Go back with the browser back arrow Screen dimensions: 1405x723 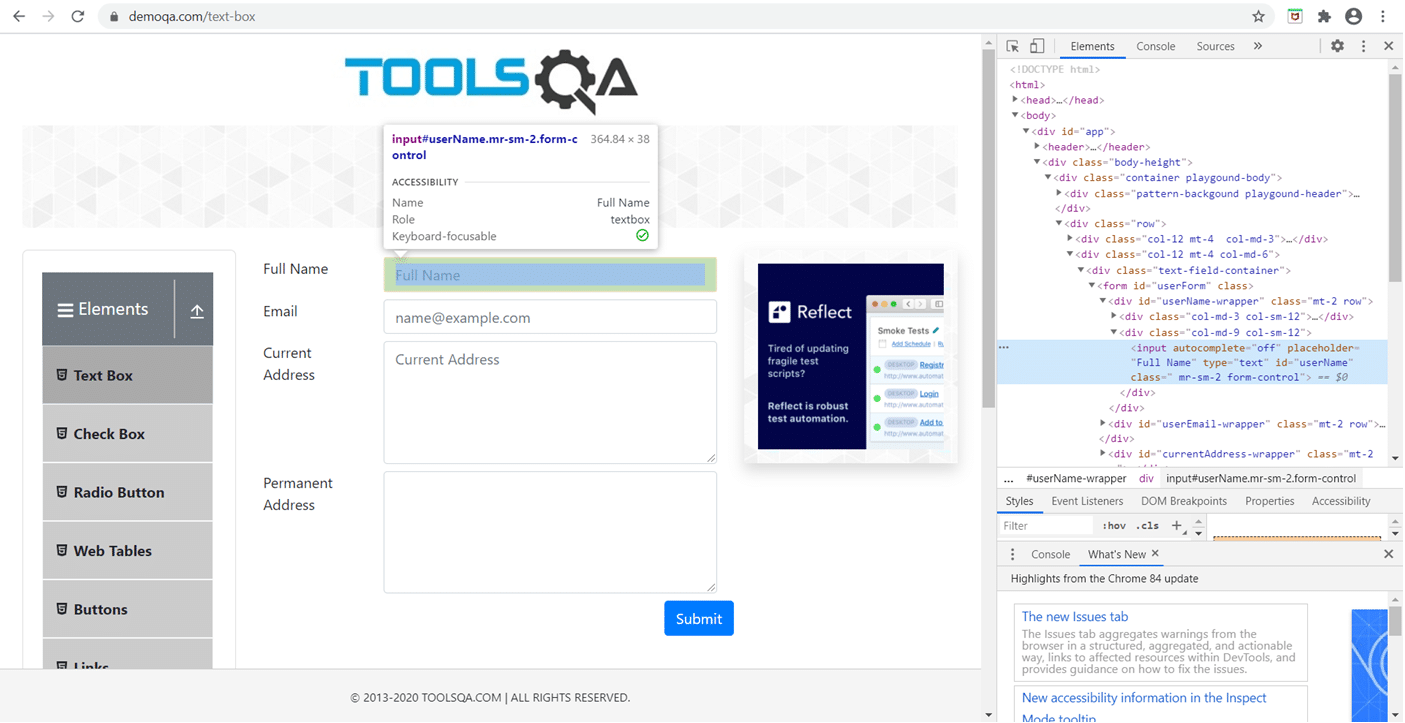19,16
